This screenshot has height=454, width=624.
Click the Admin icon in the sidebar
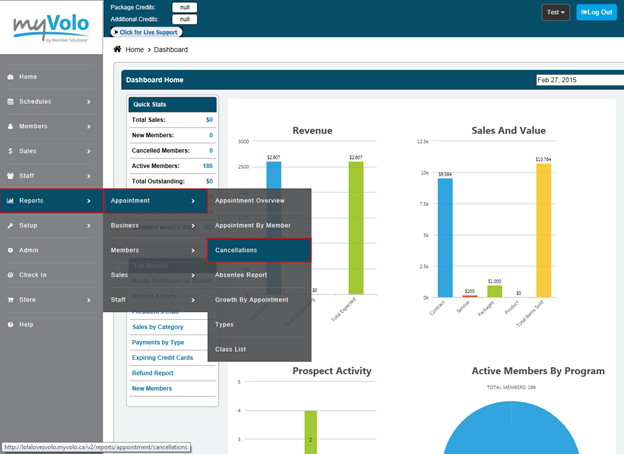10,250
